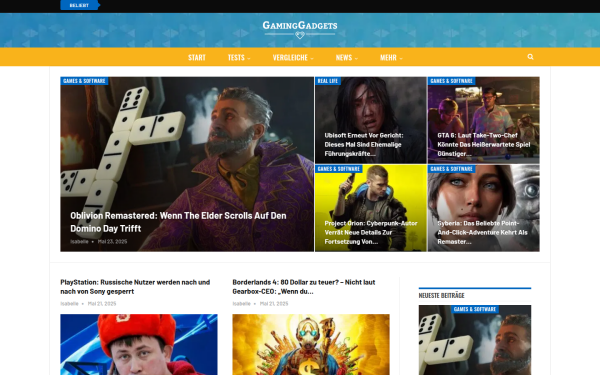Open Borderlands 4 80 Dollar headline
This screenshot has width=600, height=375.
pos(304,287)
